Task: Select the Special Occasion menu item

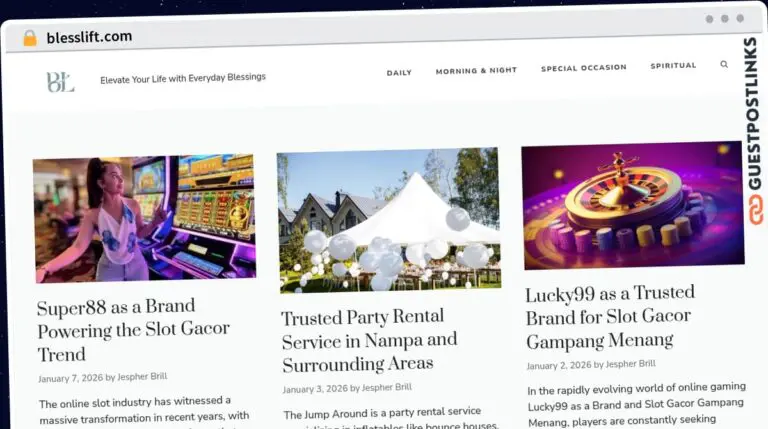Action: pyautogui.click(x=583, y=68)
